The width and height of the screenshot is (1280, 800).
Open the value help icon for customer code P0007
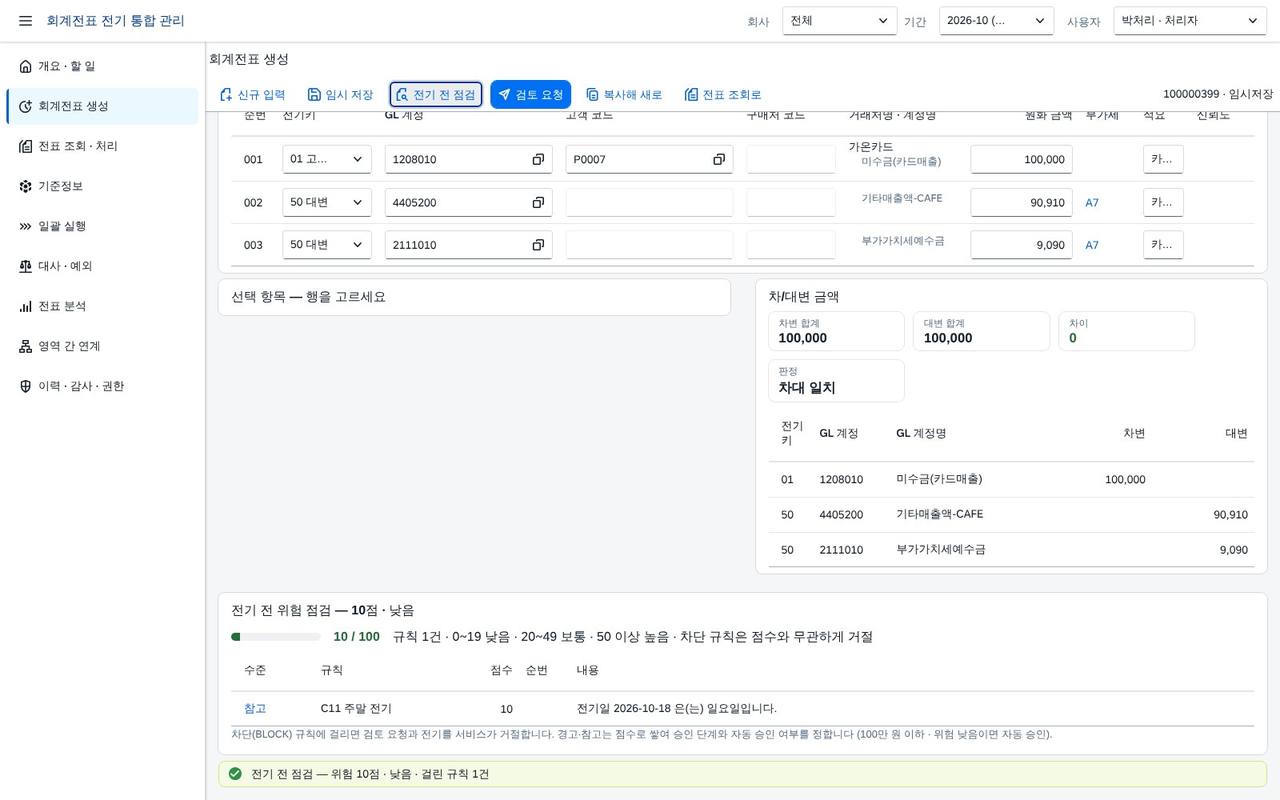click(719, 160)
